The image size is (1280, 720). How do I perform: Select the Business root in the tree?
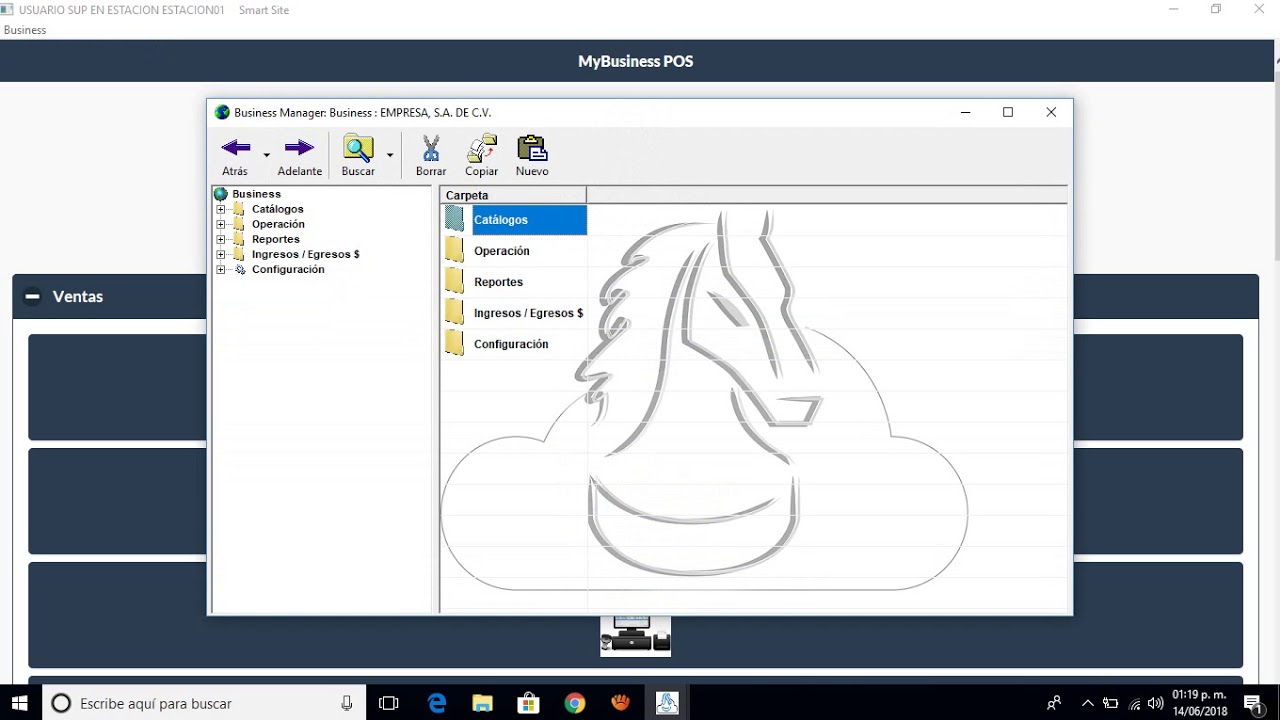[x=256, y=194]
